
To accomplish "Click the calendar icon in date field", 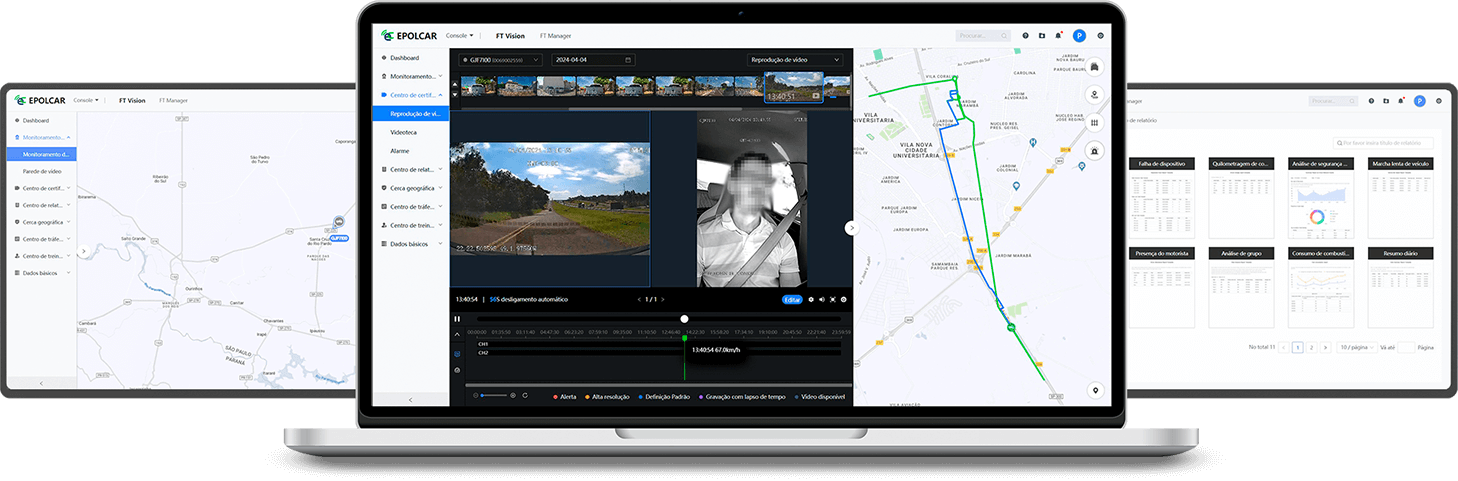I will 628,60.
